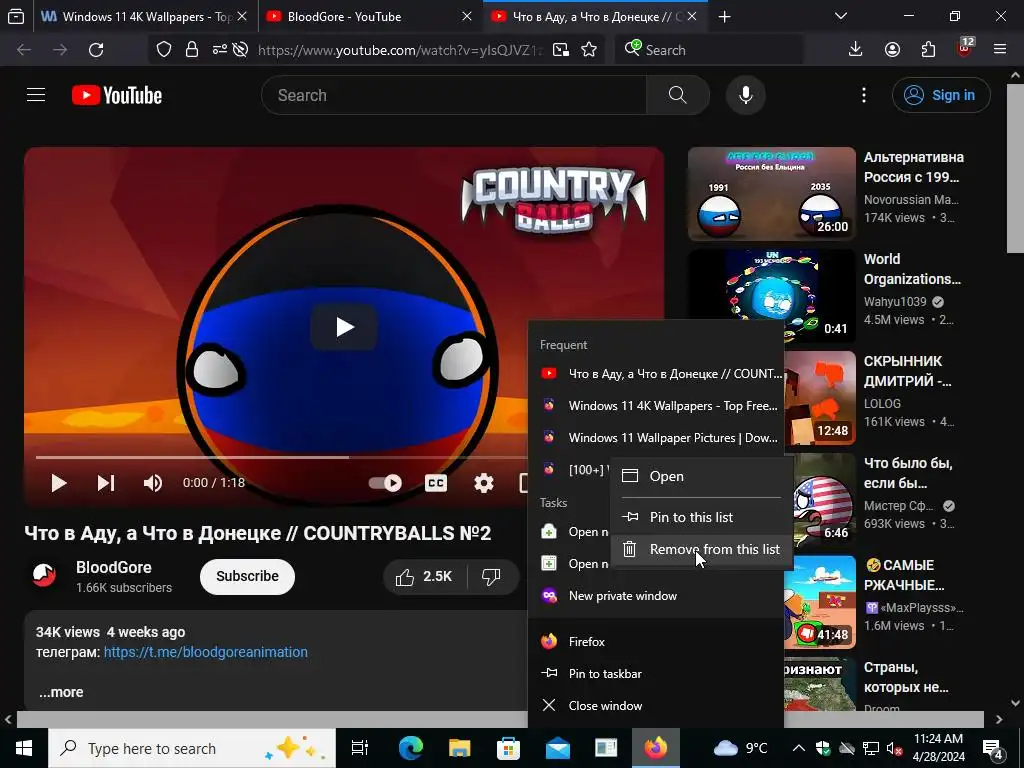
Task: Open notification center icon in tray
Action: pos(994,748)
